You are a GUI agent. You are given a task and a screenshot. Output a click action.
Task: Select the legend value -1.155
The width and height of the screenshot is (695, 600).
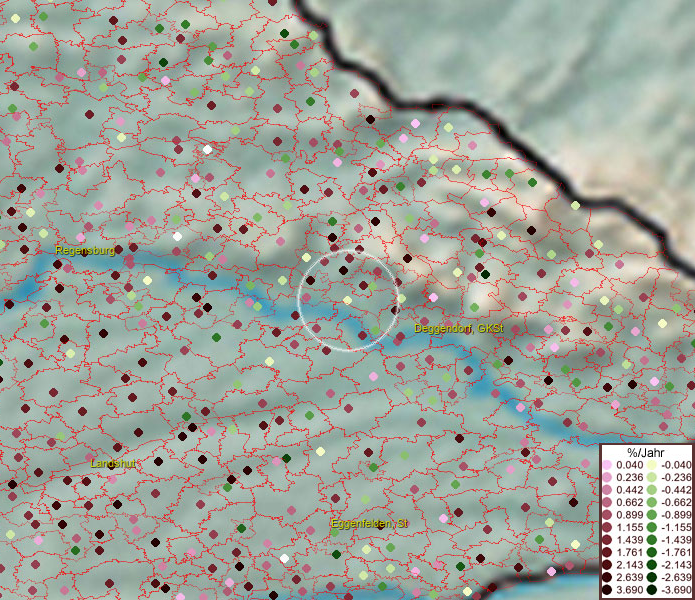676,527
